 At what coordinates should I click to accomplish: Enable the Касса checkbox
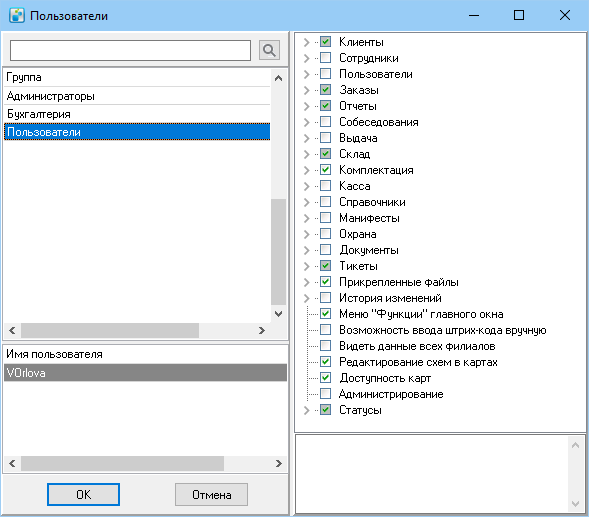pyautogui.click(x=326, y=186)
